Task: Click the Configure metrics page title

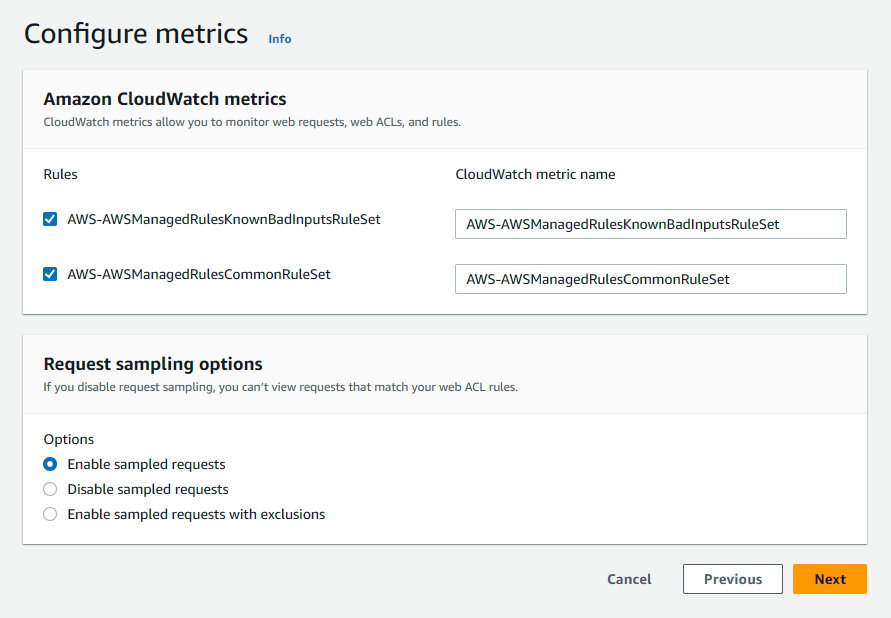Action: coord(136,34)
